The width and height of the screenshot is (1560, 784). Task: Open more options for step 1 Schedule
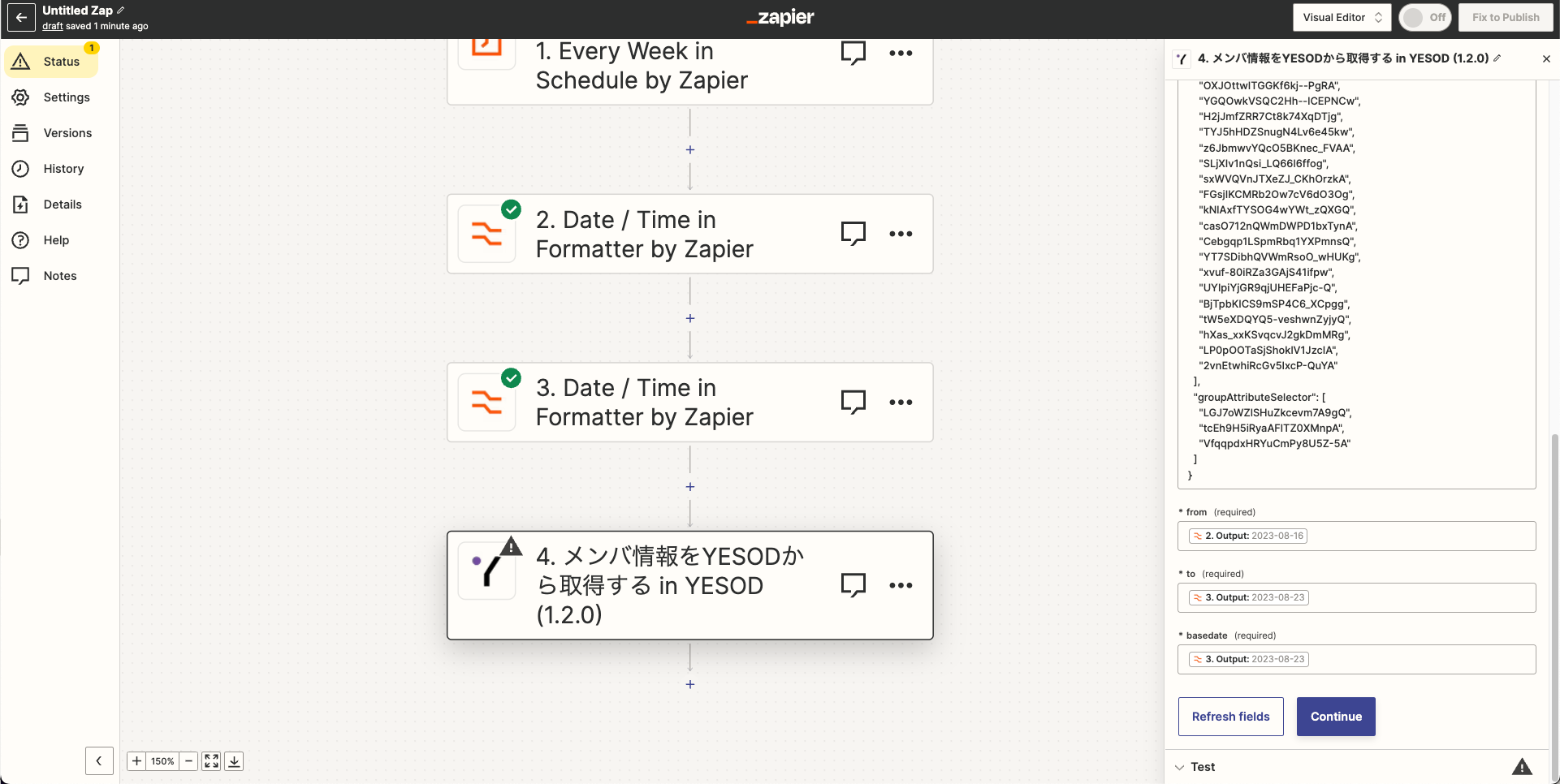pyautogui.click(x=901, y=54)
